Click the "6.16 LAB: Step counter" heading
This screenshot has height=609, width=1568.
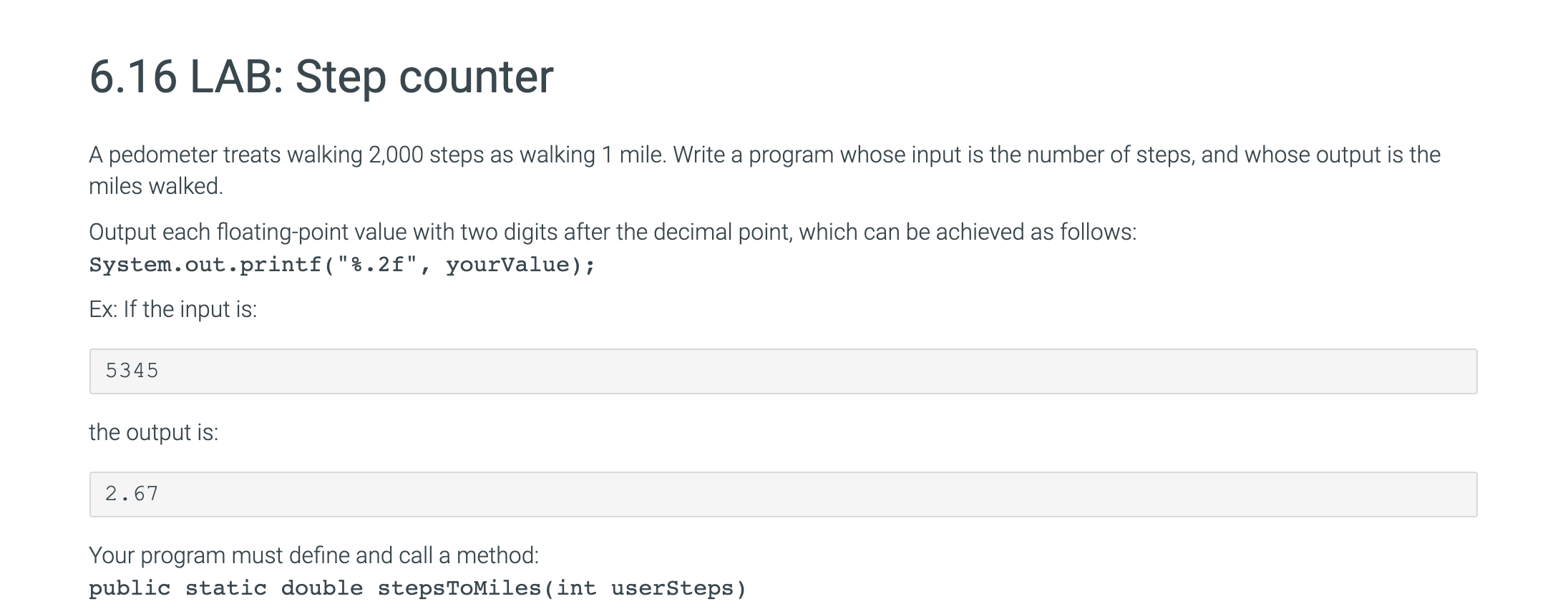[321, 77]
